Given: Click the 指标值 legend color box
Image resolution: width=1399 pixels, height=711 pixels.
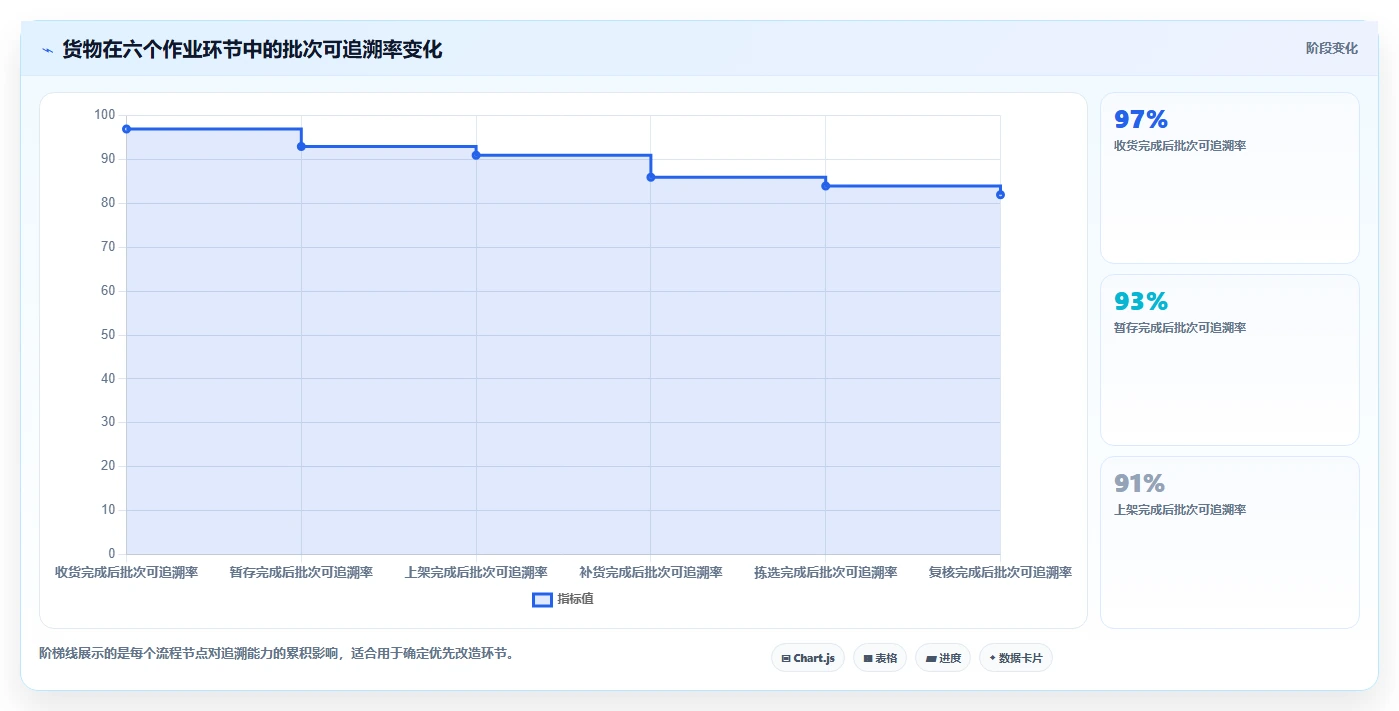Looking at the screenshot, I should [542, 599].
